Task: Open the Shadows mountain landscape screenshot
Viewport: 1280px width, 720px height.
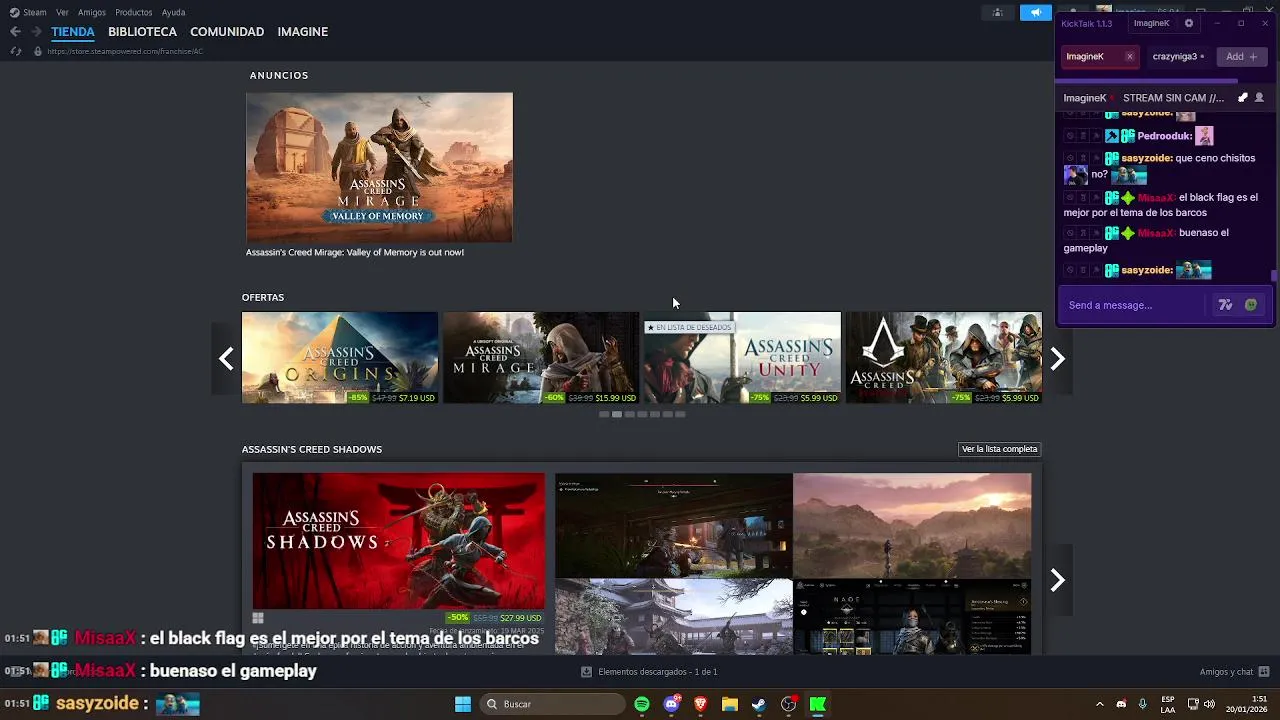Action: (x=912, y=525)
